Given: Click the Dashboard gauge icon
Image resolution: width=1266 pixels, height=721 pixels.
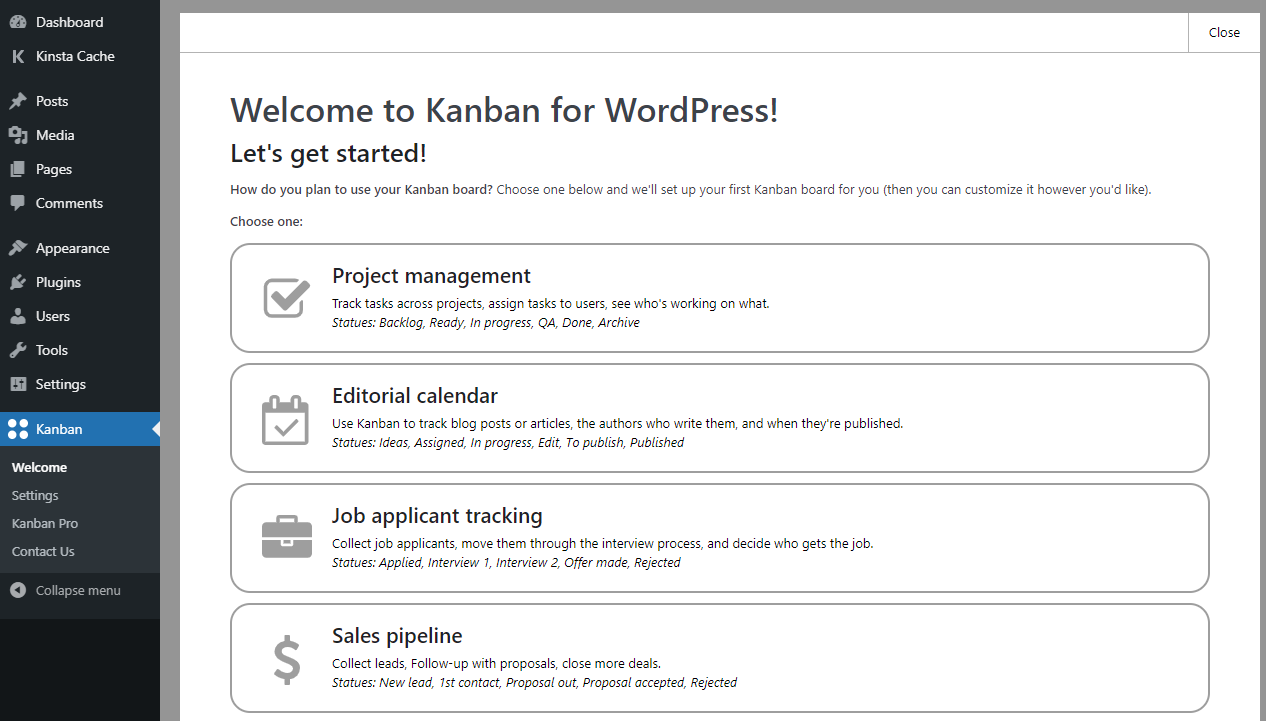Looking at the screenshot, I should point(18,22).
